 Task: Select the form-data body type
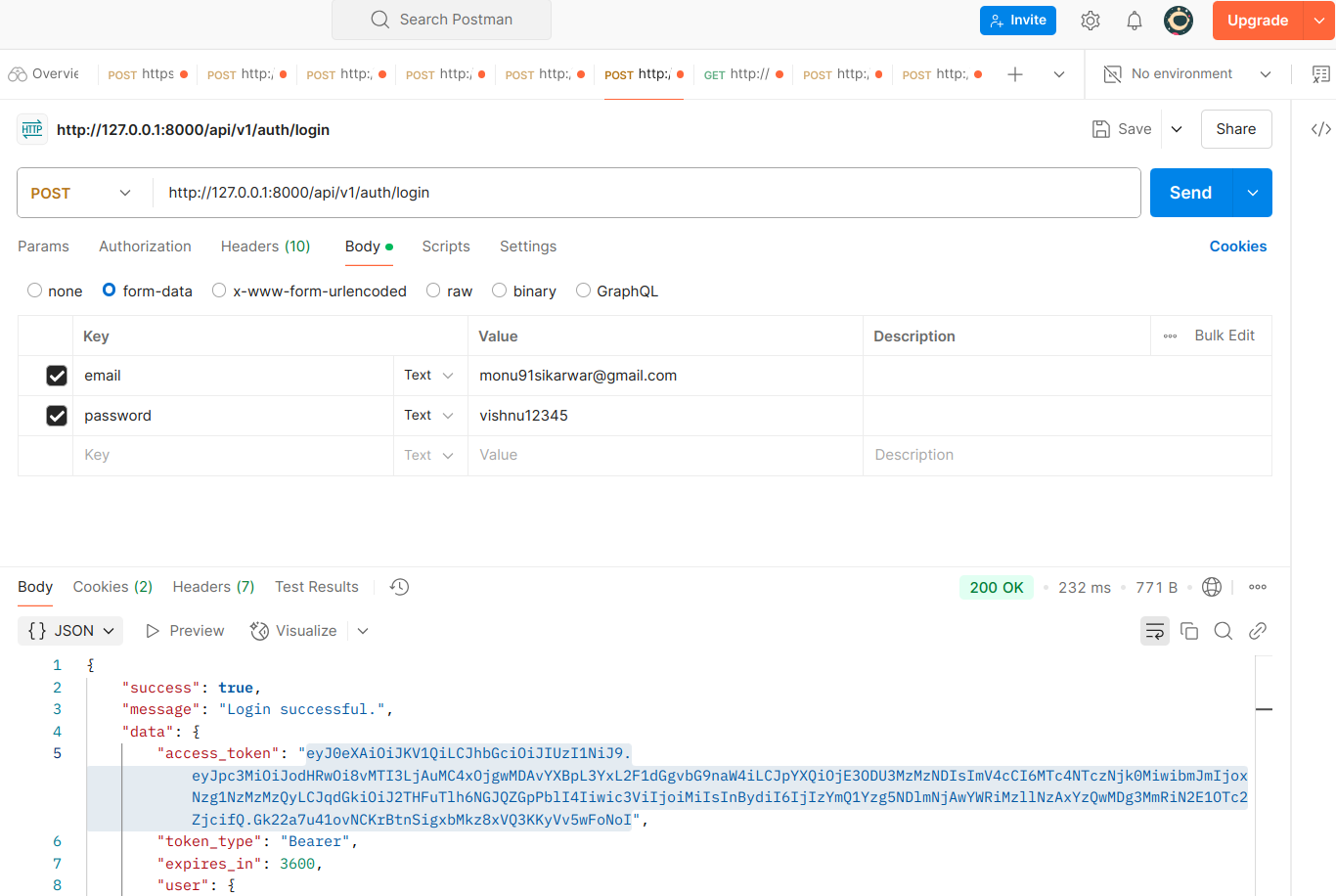click(x=110, y=291)
